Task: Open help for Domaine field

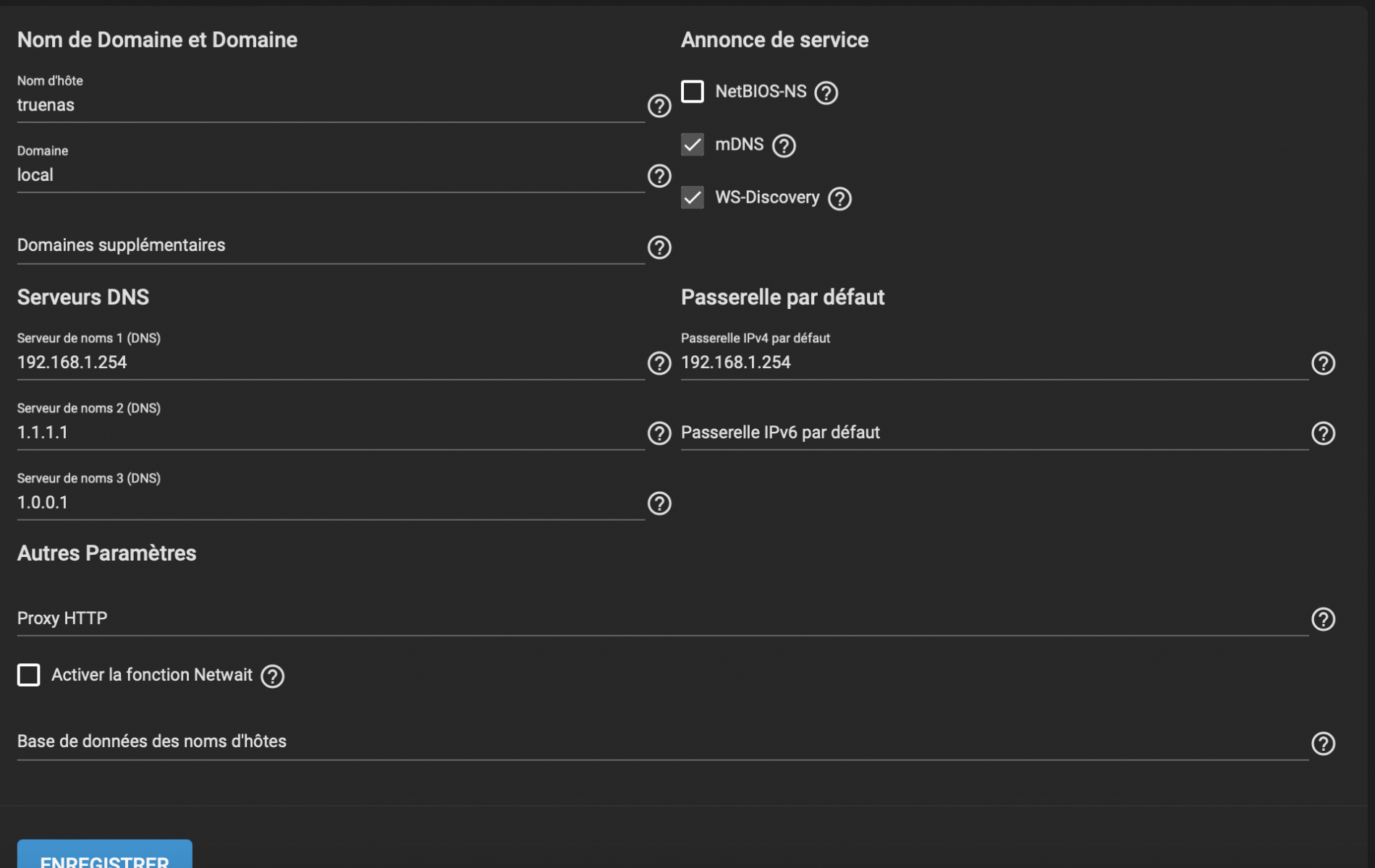Action: tap(659, 176)
